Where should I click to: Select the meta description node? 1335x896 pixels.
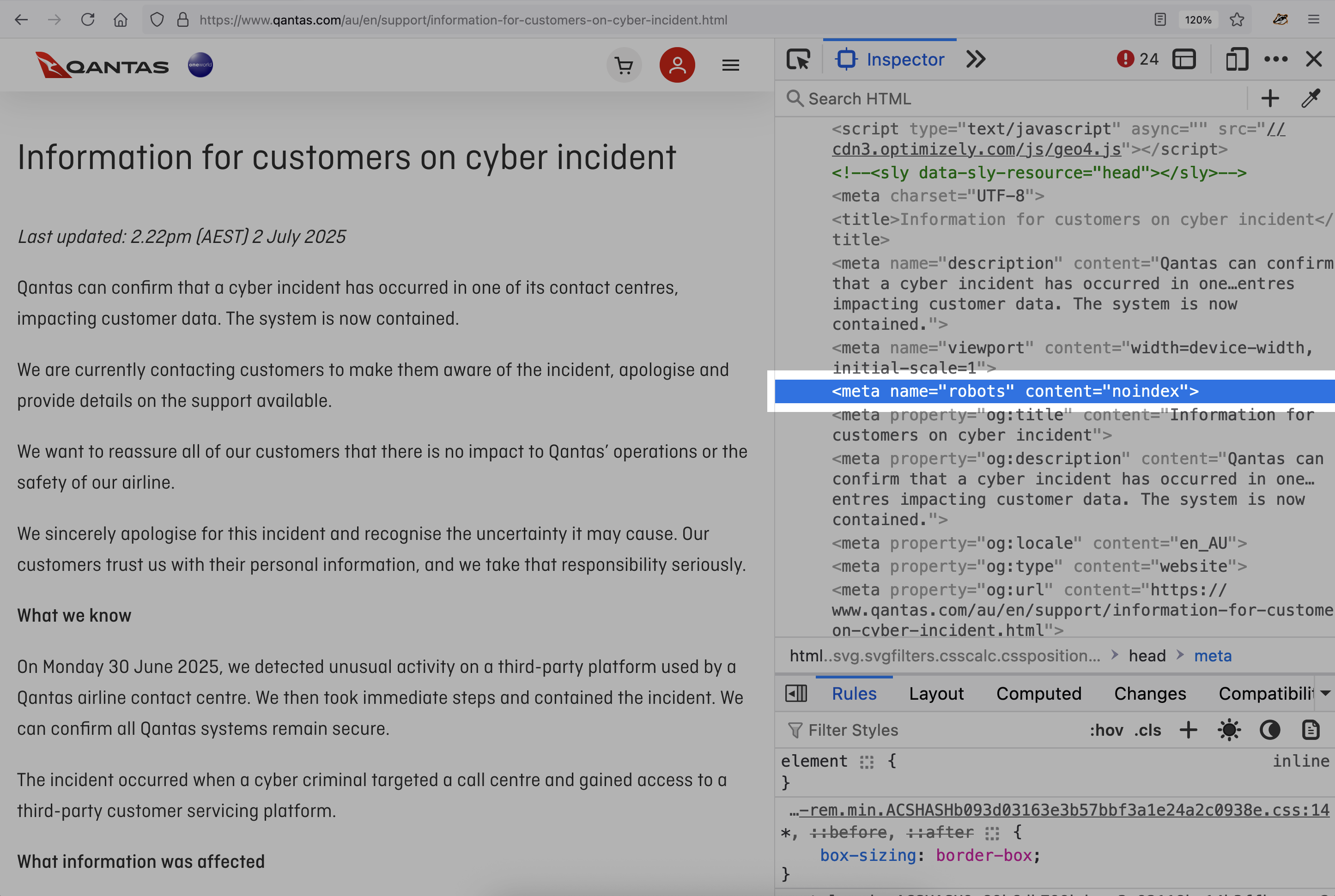tap(1082, 294)
